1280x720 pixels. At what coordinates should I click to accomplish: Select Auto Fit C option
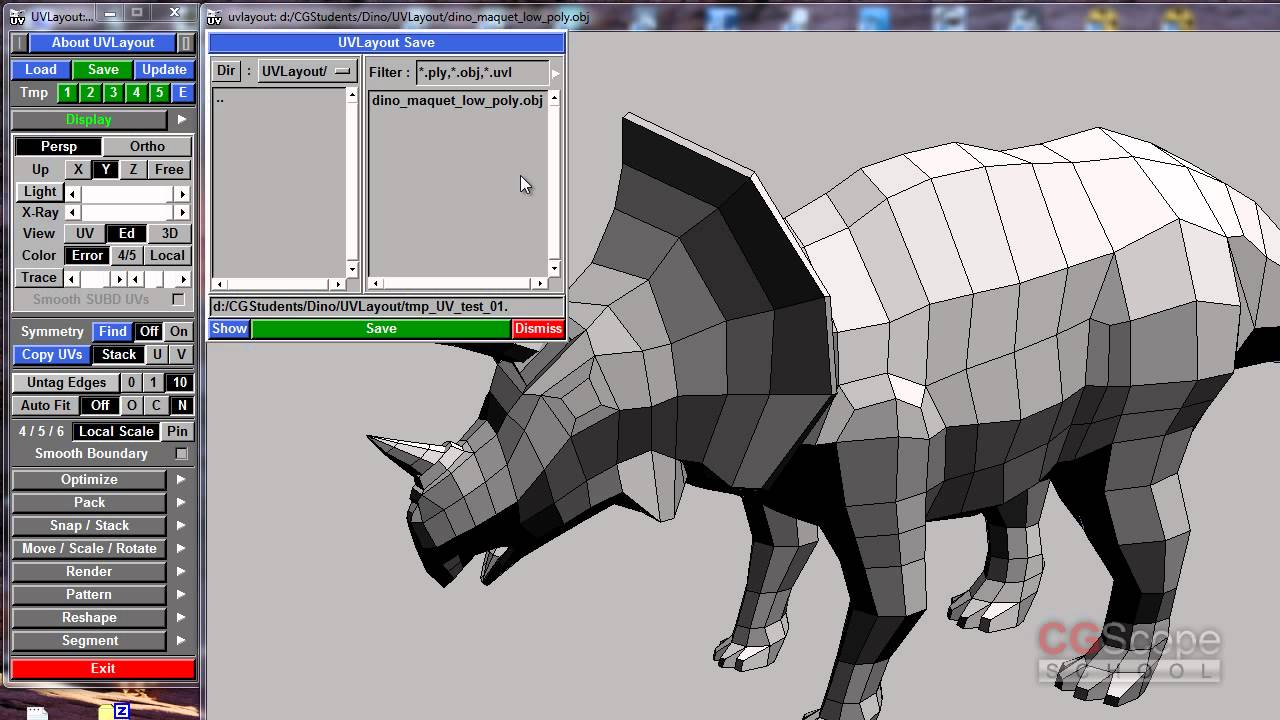[156, 406]
